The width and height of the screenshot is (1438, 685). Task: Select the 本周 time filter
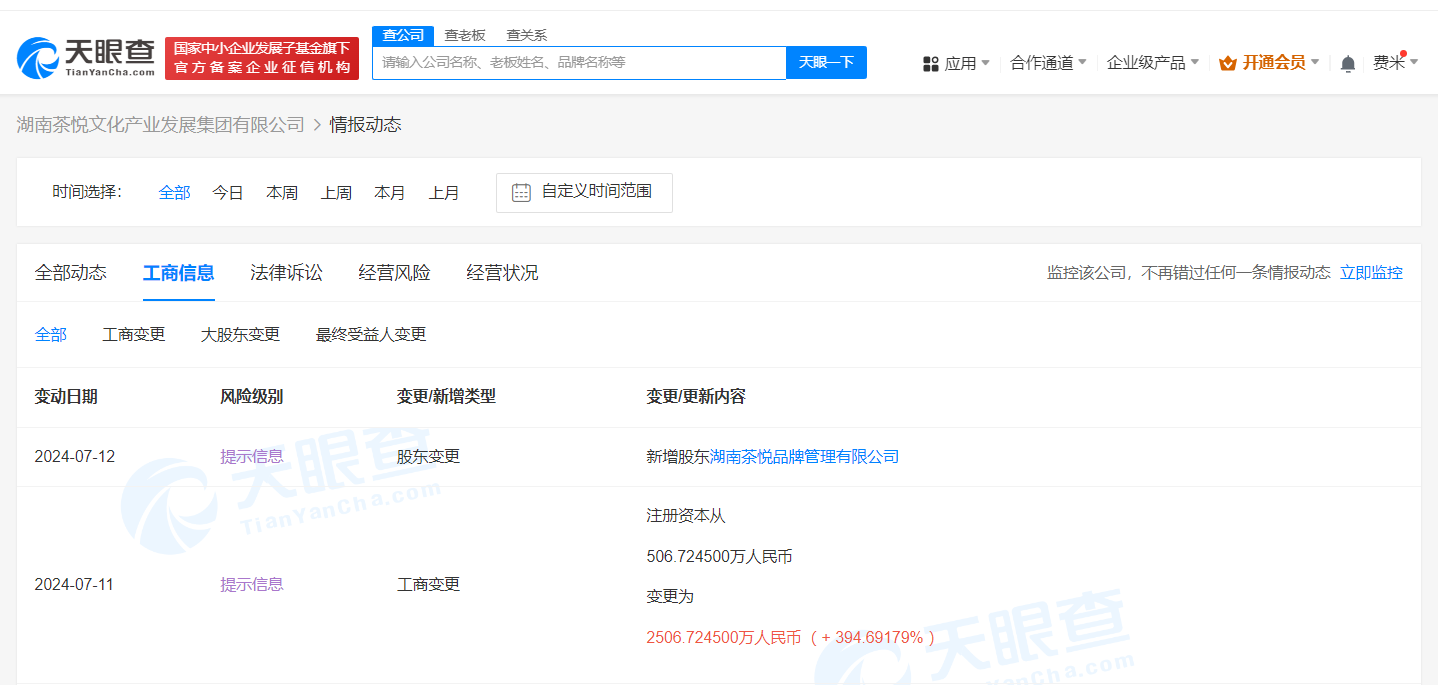click(x=282, y=192)
